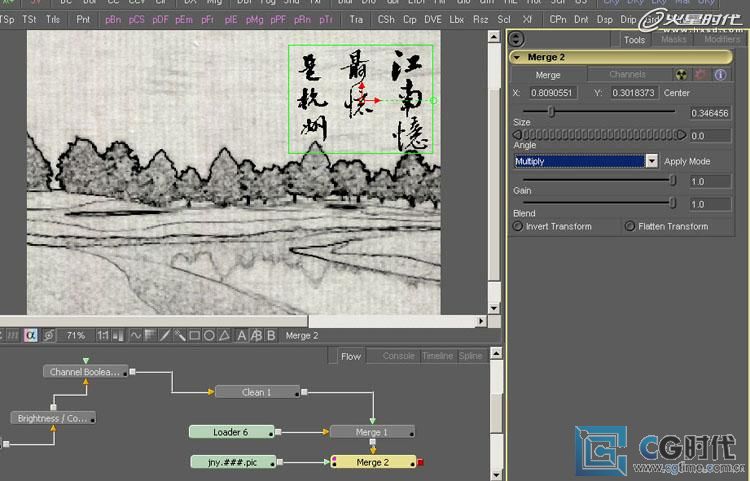
Task: Show buffer B in the viewer
Action: pyautogui.click(x=271, y=336)
